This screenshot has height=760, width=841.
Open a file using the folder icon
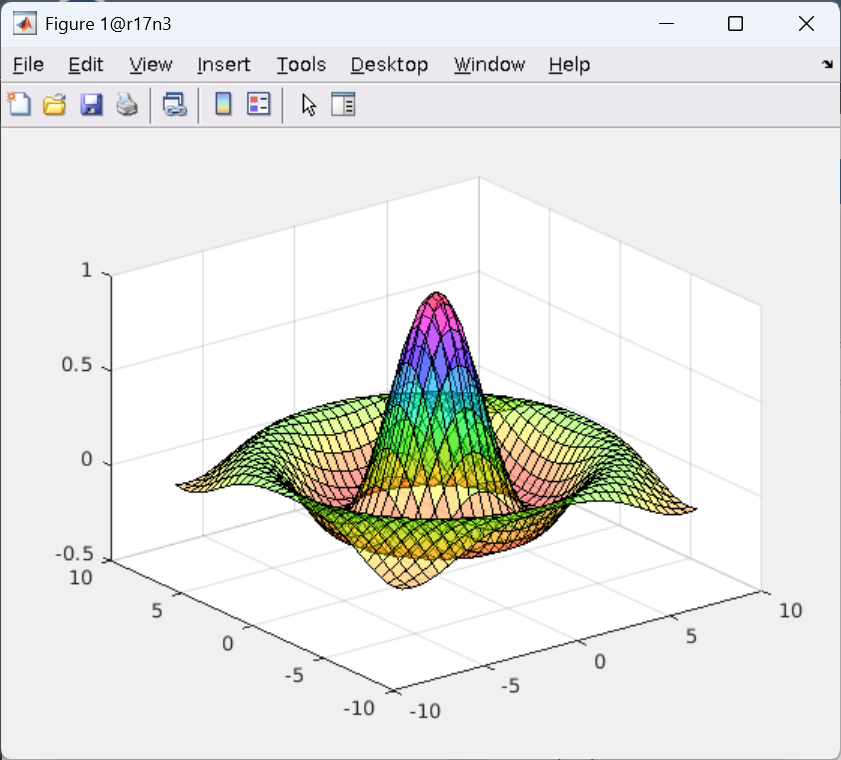pos(54,104)
